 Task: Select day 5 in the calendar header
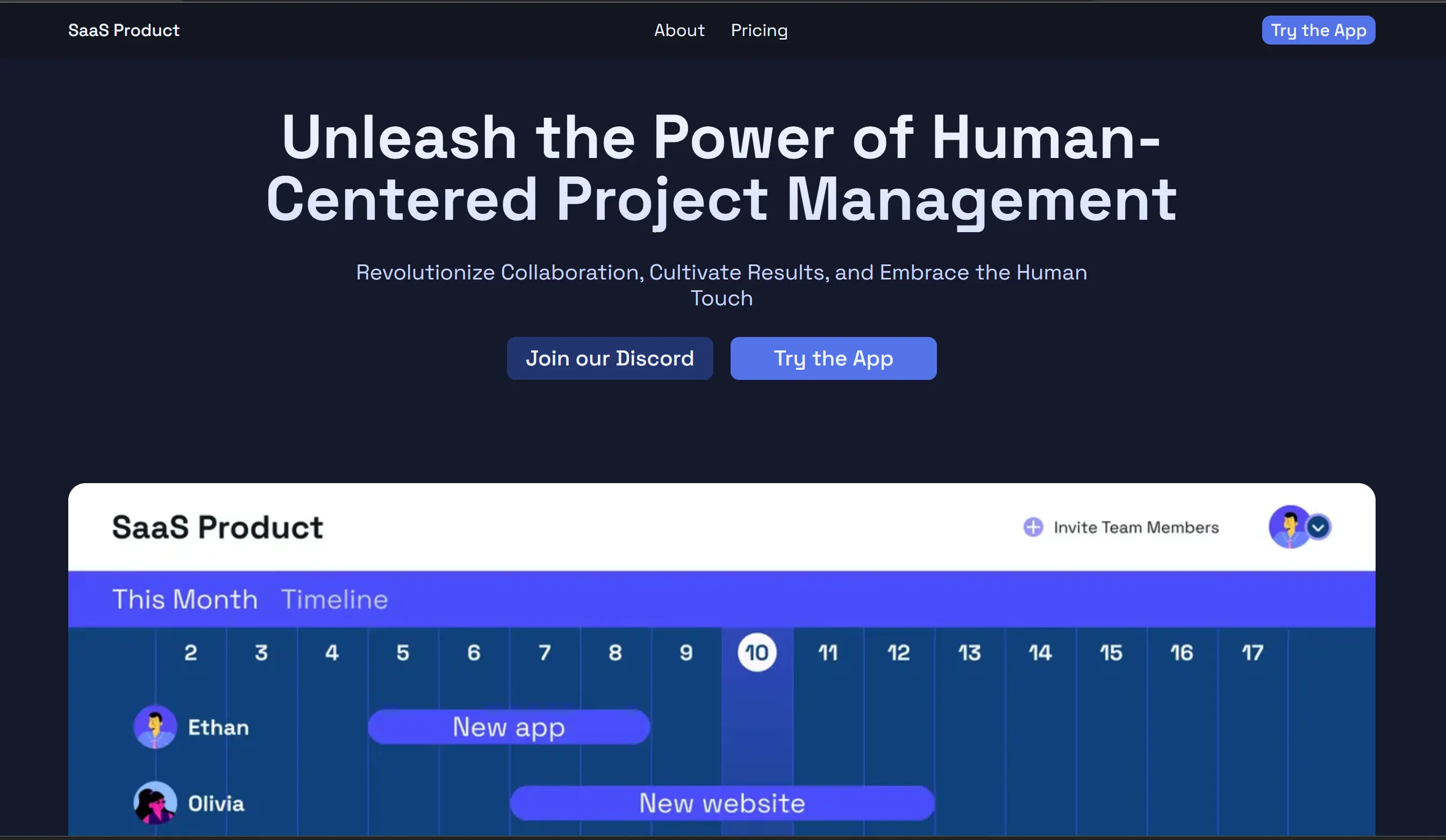click(x=403, y=652)
